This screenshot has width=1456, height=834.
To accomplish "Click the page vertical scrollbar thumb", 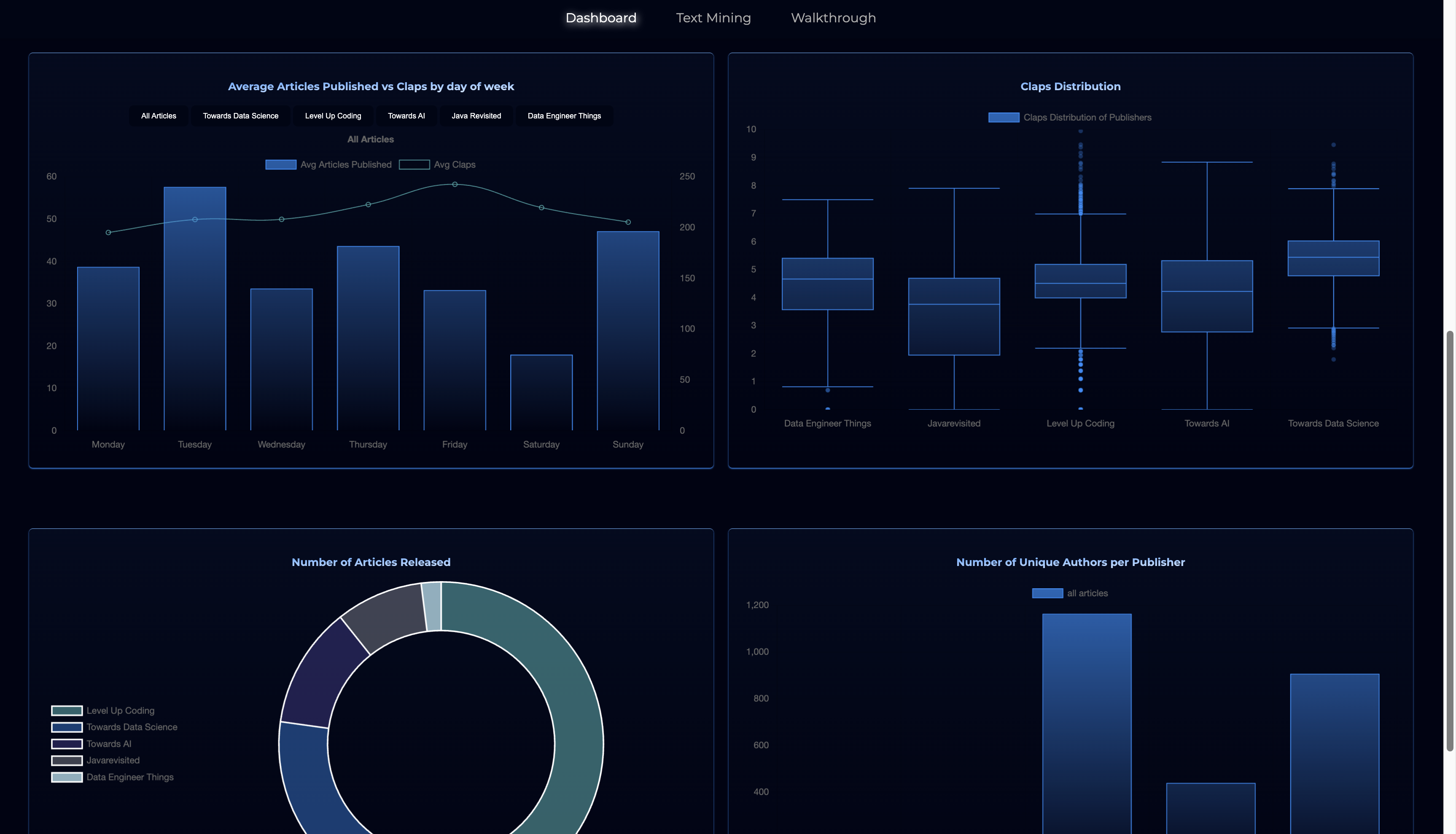I will [x=1449, y=541].
